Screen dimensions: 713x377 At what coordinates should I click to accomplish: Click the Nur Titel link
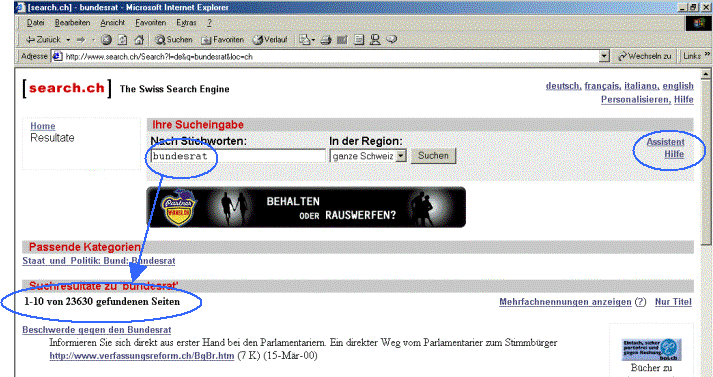point(673,302)
